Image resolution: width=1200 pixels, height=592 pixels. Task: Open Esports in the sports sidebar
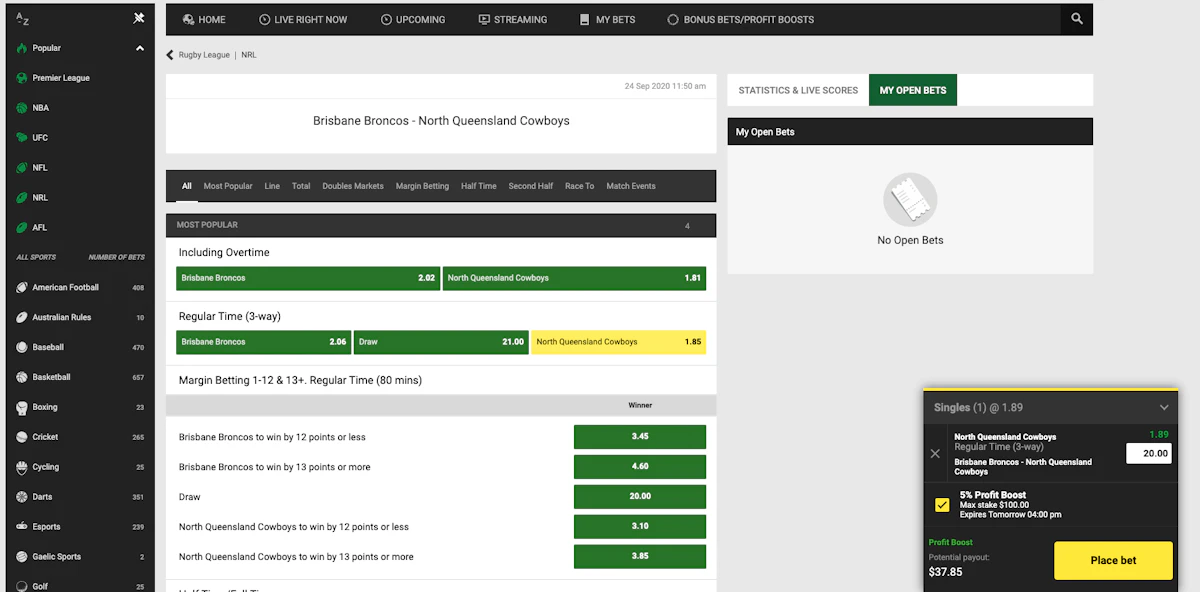[x=45, y=527]
